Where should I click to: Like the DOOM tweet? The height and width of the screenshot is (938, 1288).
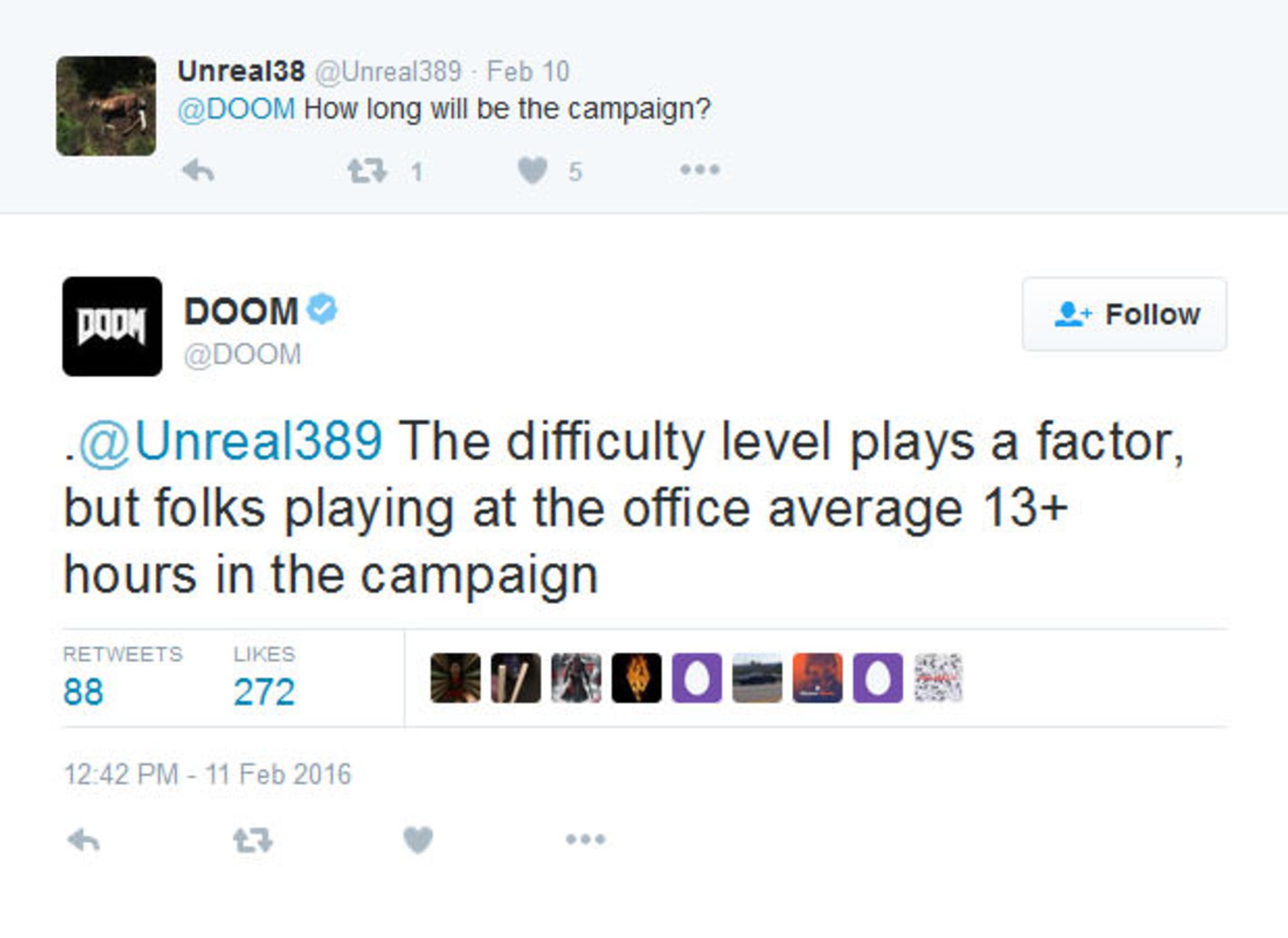(418, 839)
